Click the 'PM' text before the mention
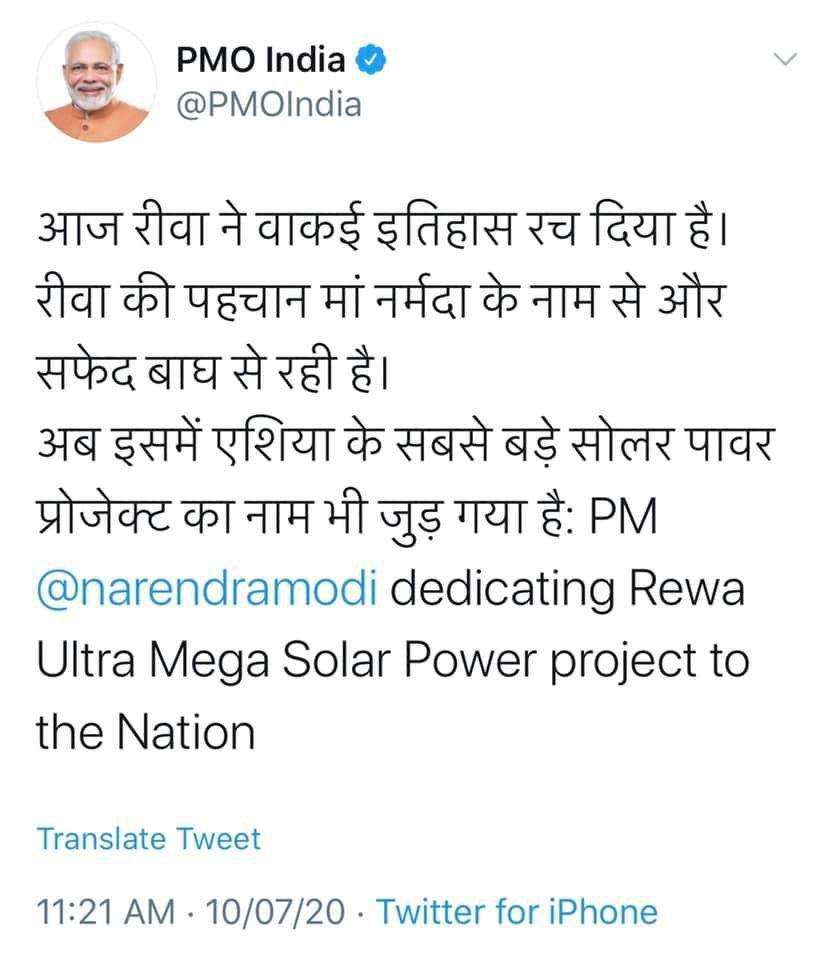Viewport: 824px width, 960px height. (x=623, y=516)
